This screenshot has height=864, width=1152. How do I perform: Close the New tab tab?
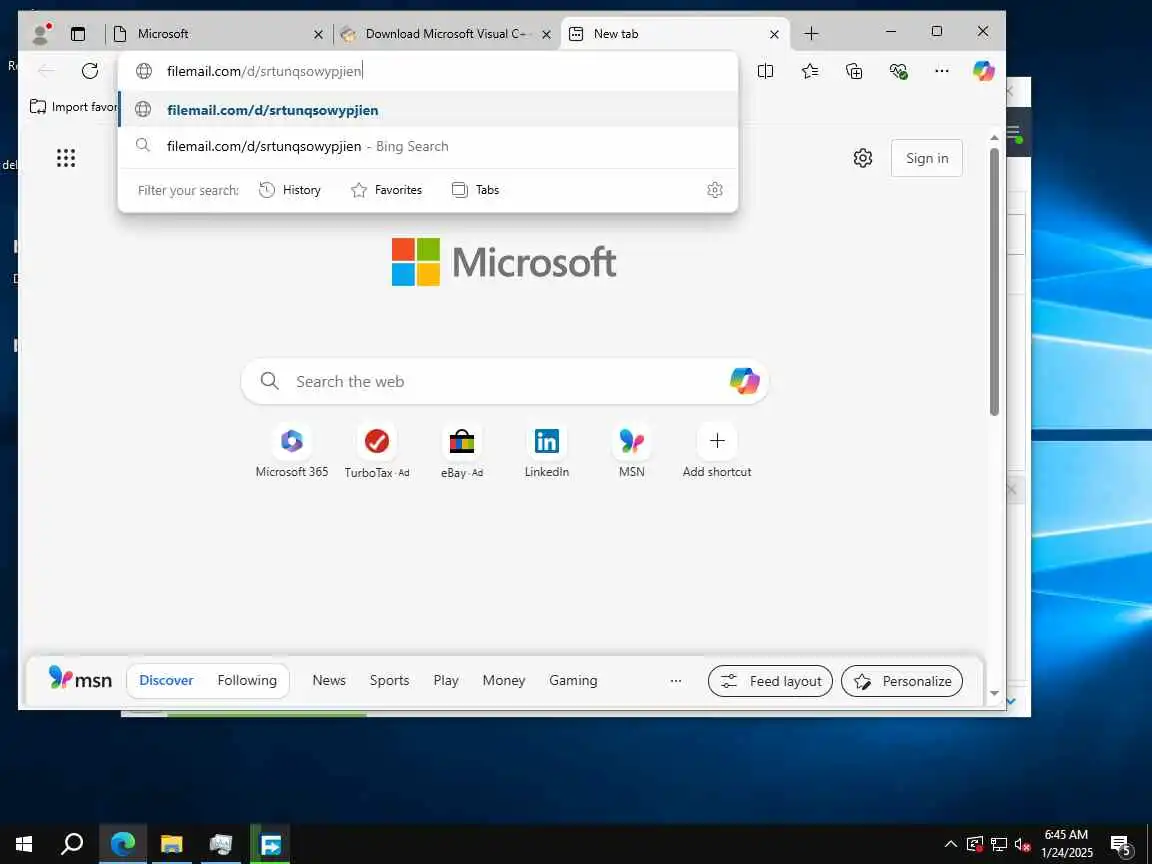pos(774,34)
